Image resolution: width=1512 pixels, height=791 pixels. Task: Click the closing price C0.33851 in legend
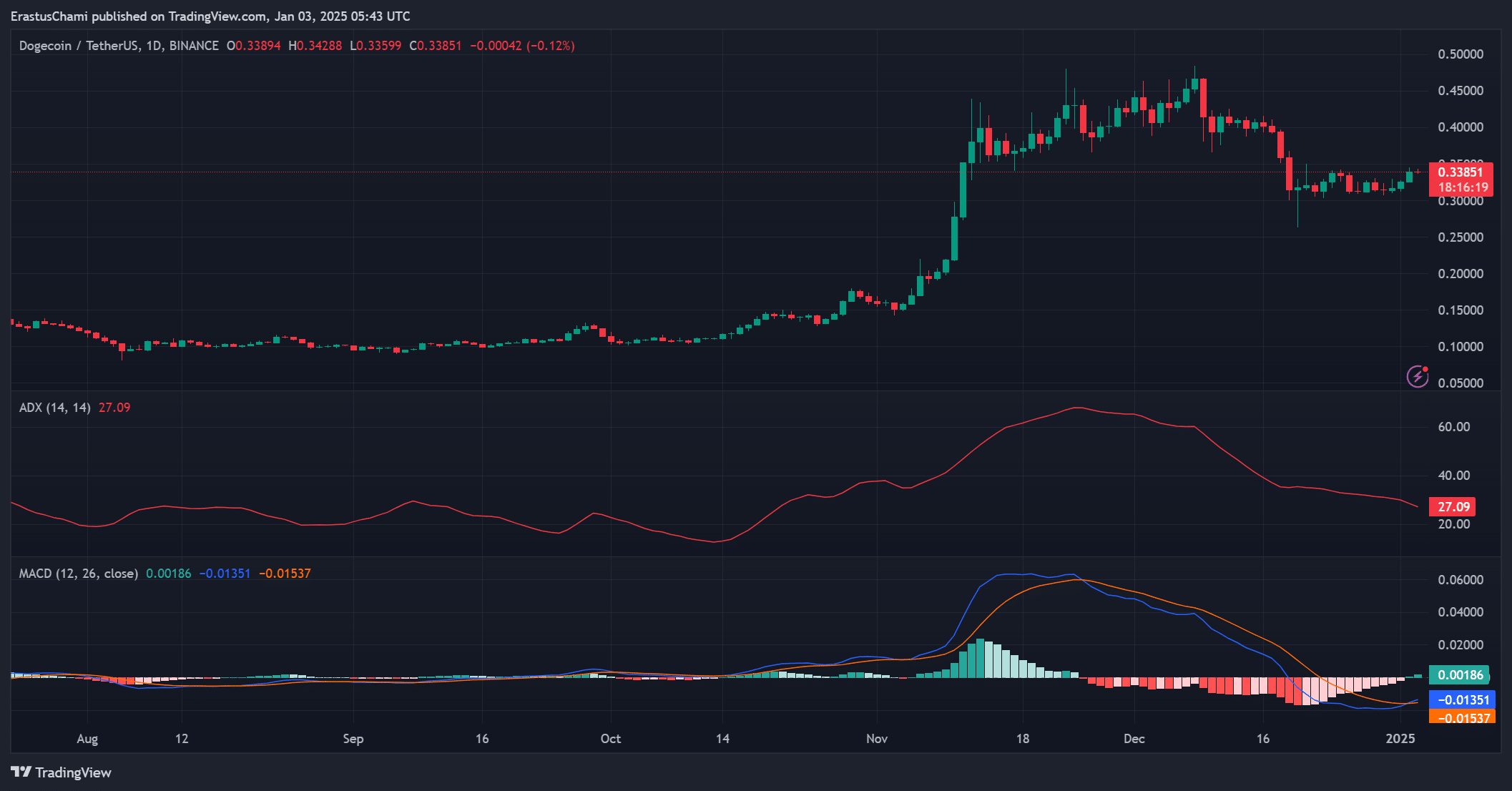[x=436, y=46]
